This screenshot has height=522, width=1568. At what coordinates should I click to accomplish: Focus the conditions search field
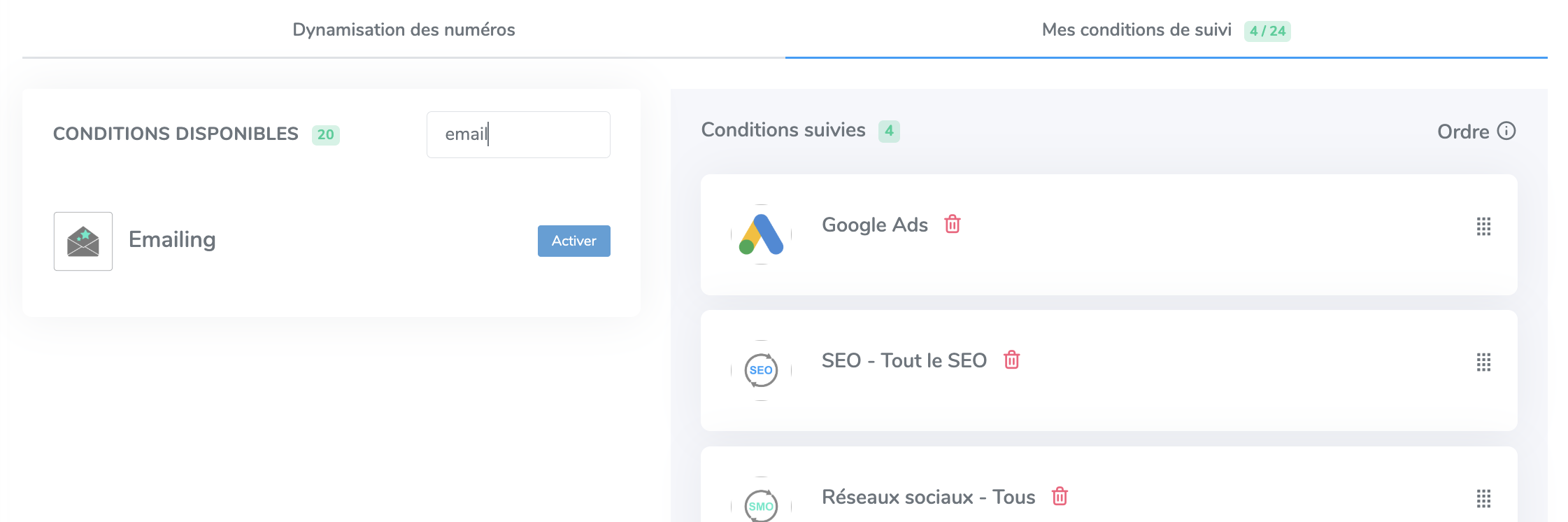click(518, 134)
